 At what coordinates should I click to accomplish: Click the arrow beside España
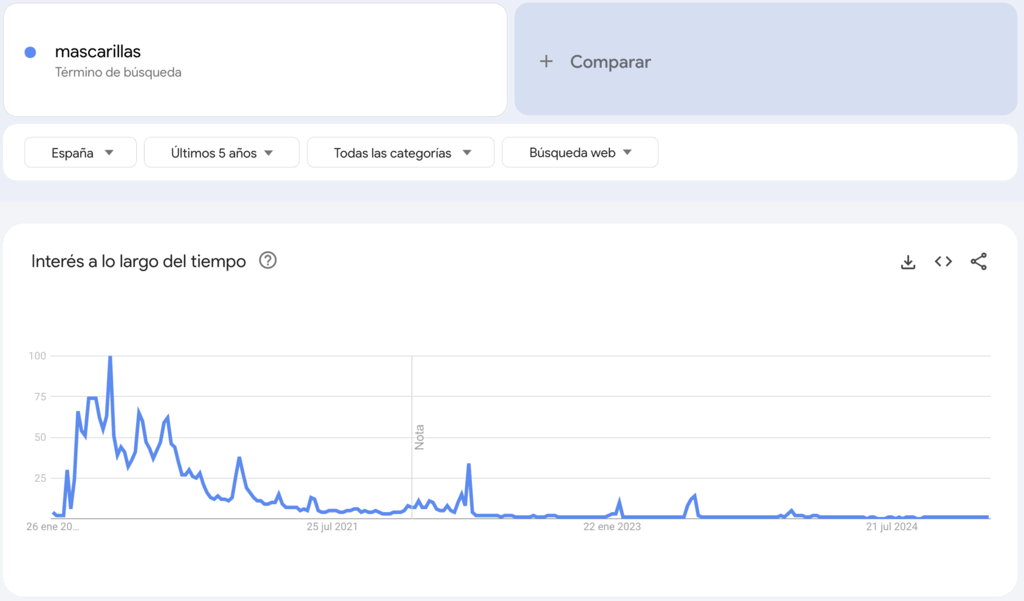click(109, 153)
